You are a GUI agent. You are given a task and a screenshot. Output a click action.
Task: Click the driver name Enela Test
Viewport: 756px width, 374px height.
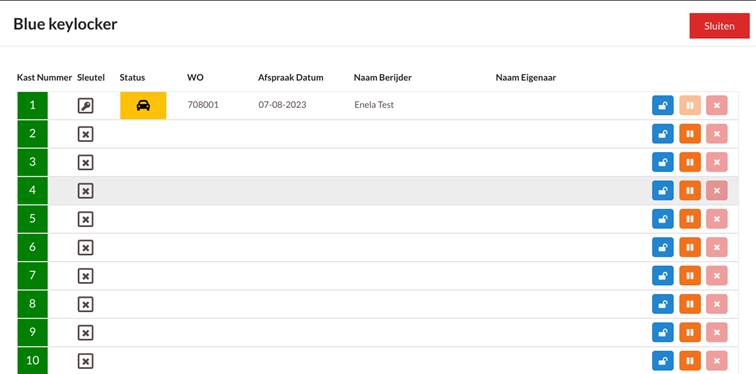[x=374, y=105]
